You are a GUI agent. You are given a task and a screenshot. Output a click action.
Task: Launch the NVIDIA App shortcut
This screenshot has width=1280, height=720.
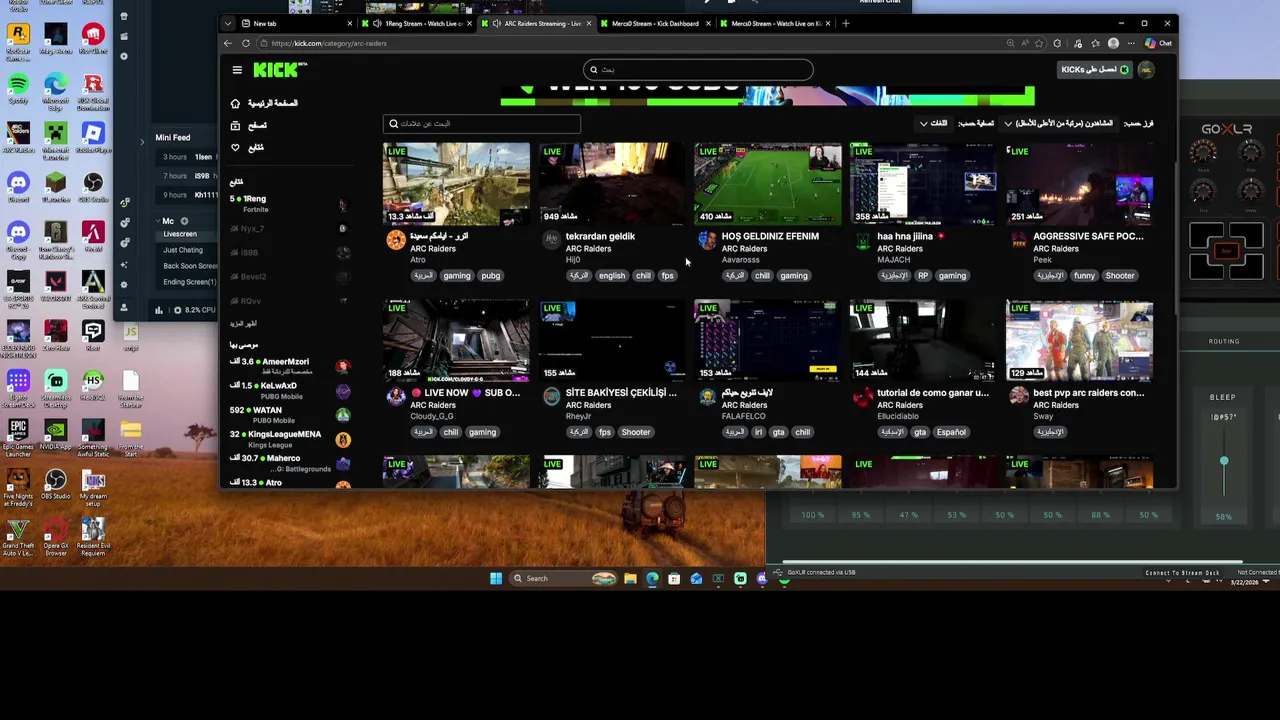[55, 435]
